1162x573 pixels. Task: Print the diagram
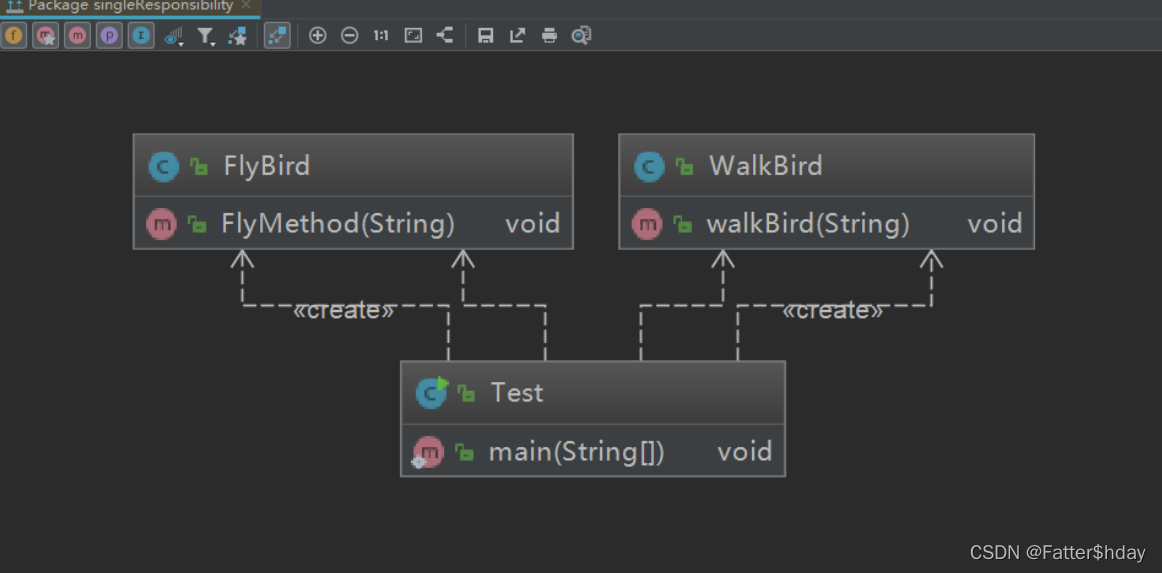pyautogui.click(x=549, y=36)
